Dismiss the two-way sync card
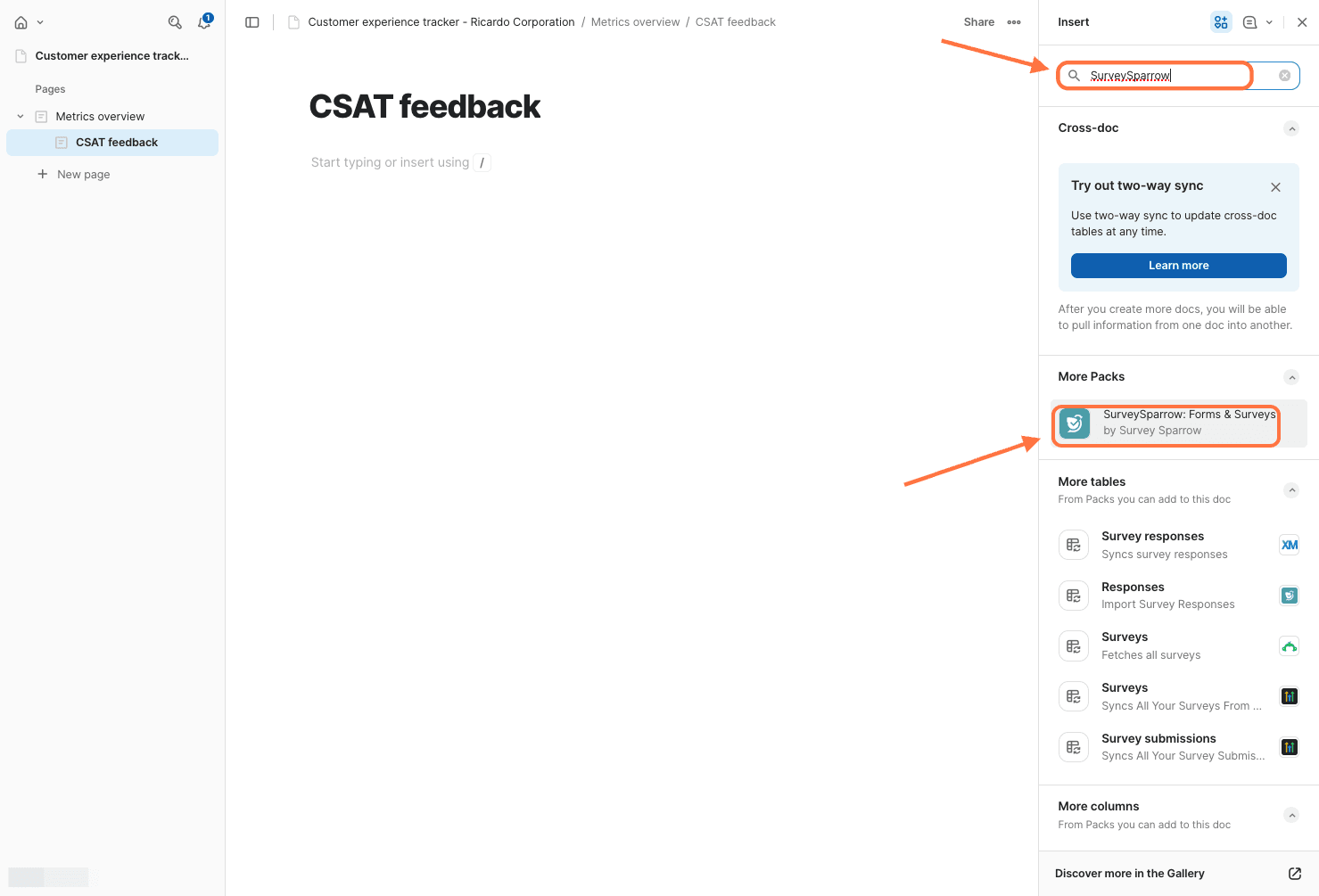 1275,187
